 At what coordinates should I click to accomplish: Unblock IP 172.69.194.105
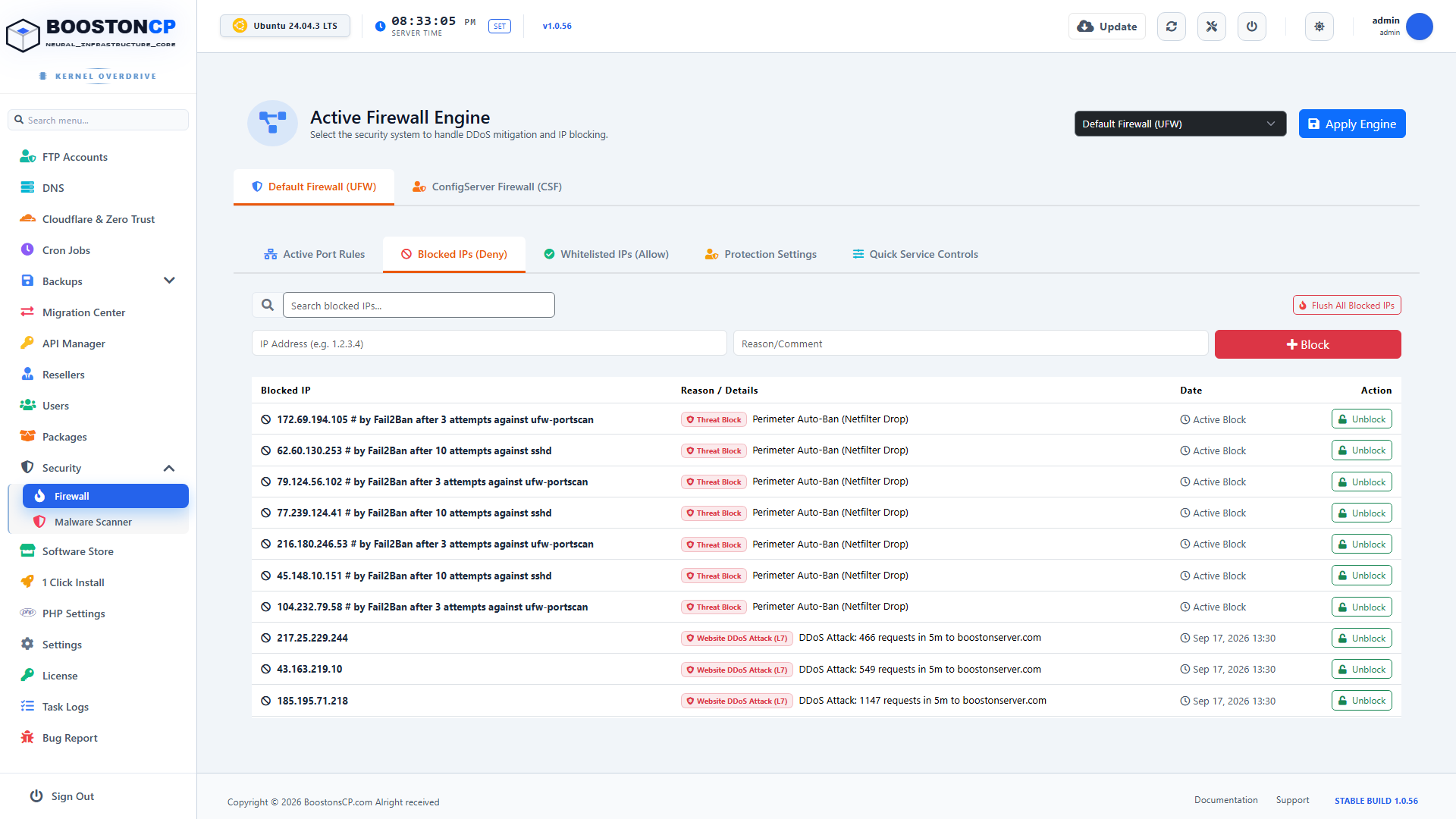pyautogui.click(x=1362, y=419)
